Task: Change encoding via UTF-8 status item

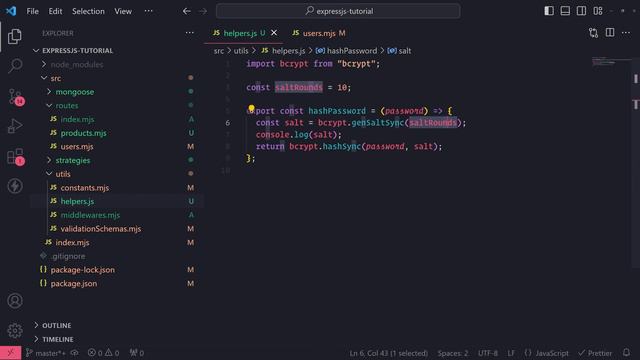Action: (487, 353)
